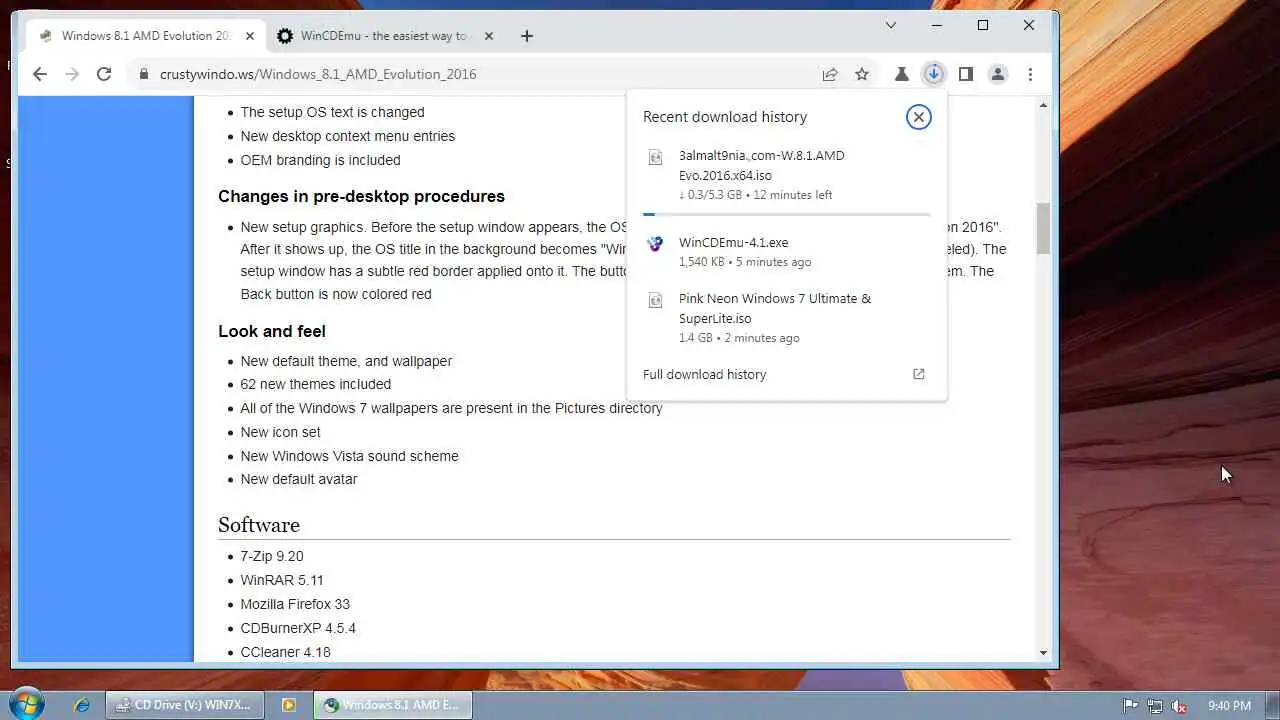Open the Windows Start menu
Screen dimensions: 1280x720
click(x=27, y=704)
